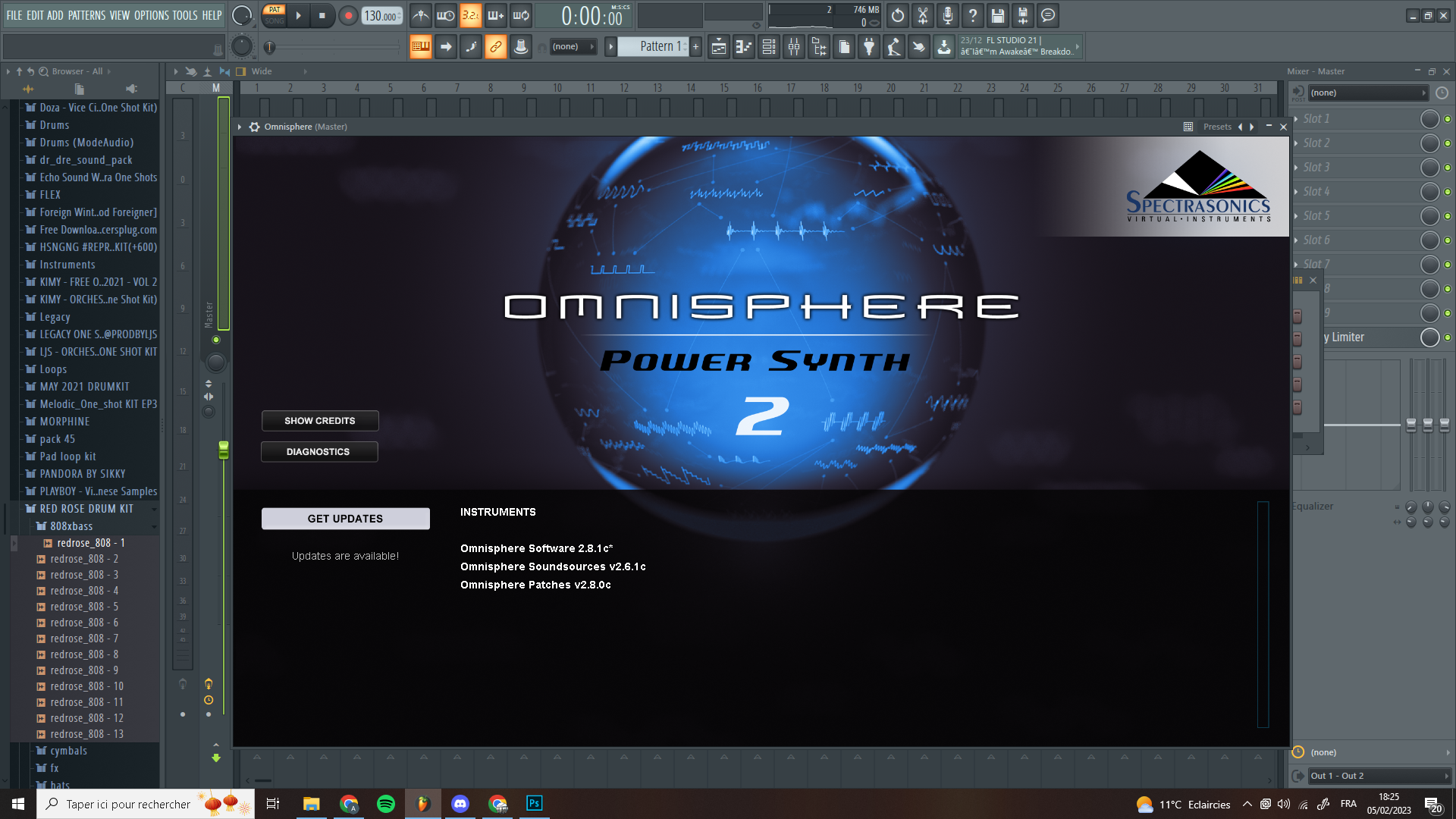Toggle typing keyboard to piano icon
The width and height of the screenshot is (1456, 819).
[x=420, y=47]
